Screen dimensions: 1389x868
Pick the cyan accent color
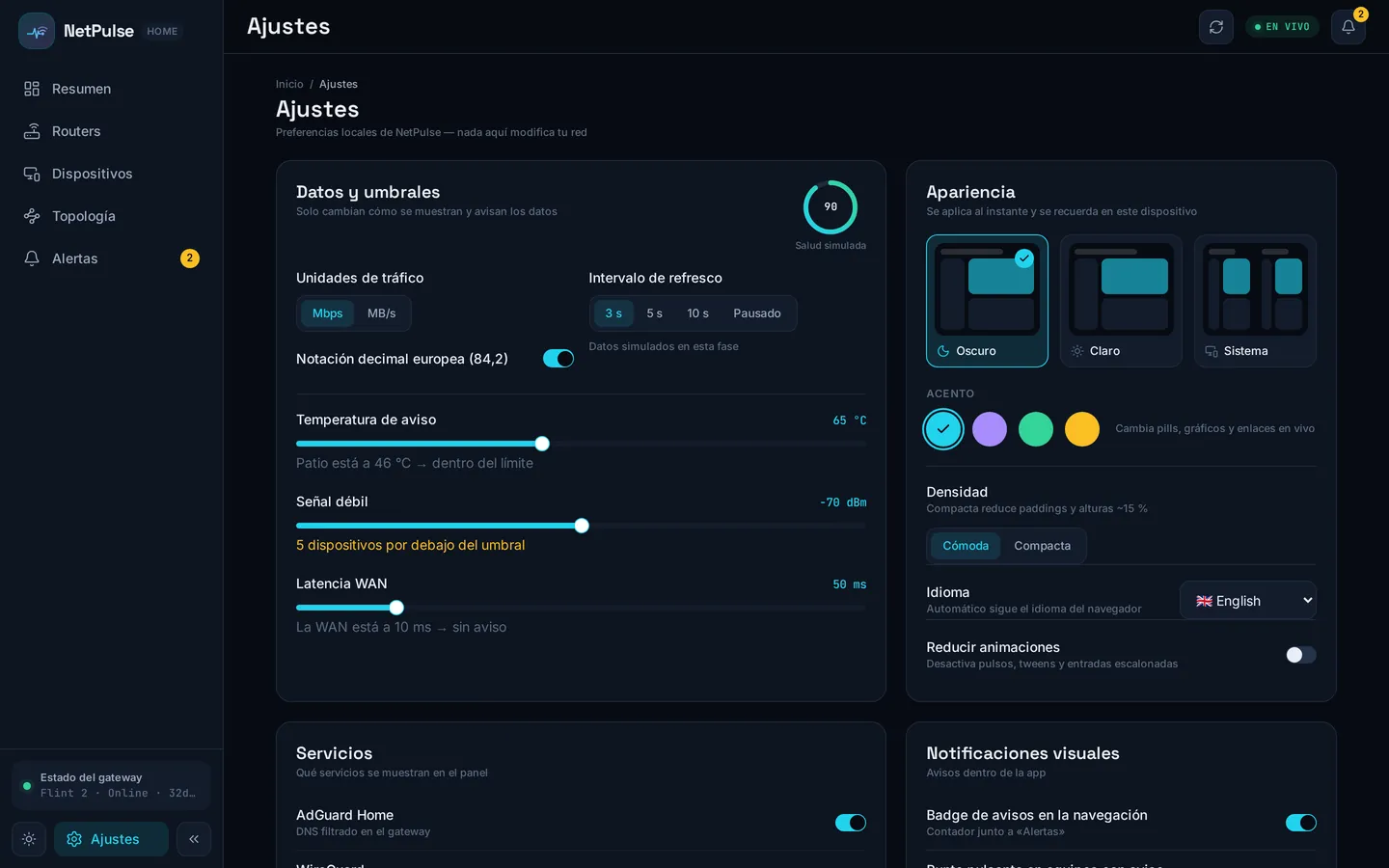click(943, 429)
